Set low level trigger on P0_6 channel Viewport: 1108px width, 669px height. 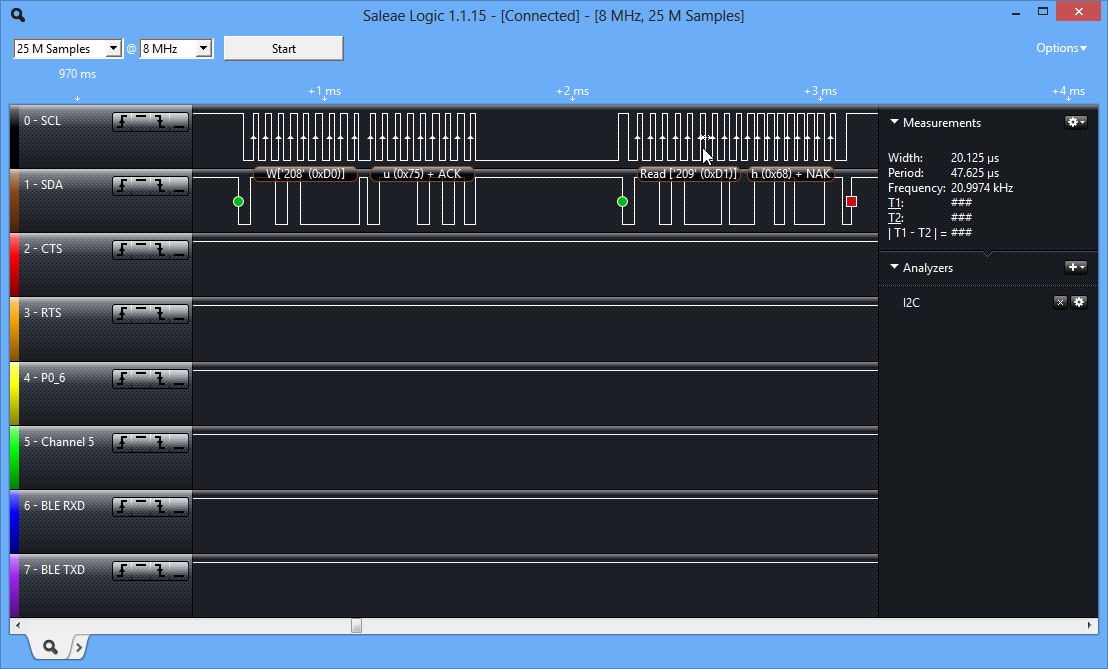[179, 379]
